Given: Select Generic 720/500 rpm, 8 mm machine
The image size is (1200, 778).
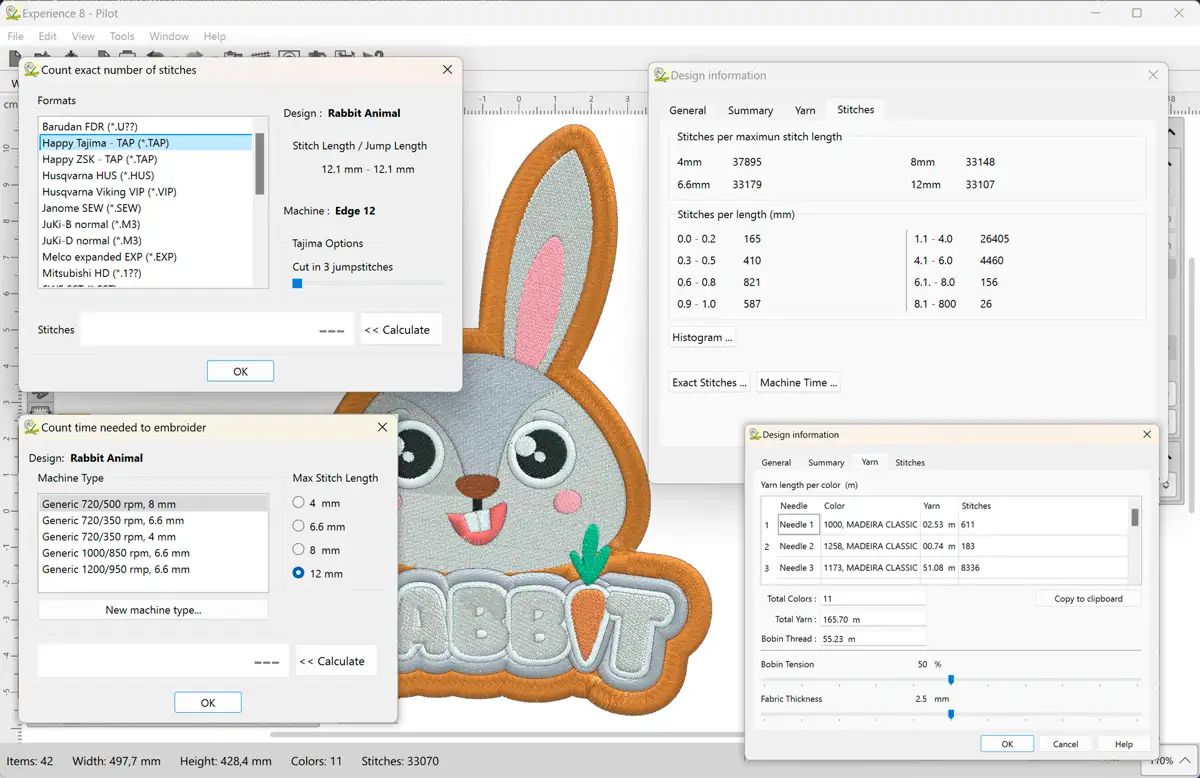Looking at the screenshot, I should tap(154, 504).
